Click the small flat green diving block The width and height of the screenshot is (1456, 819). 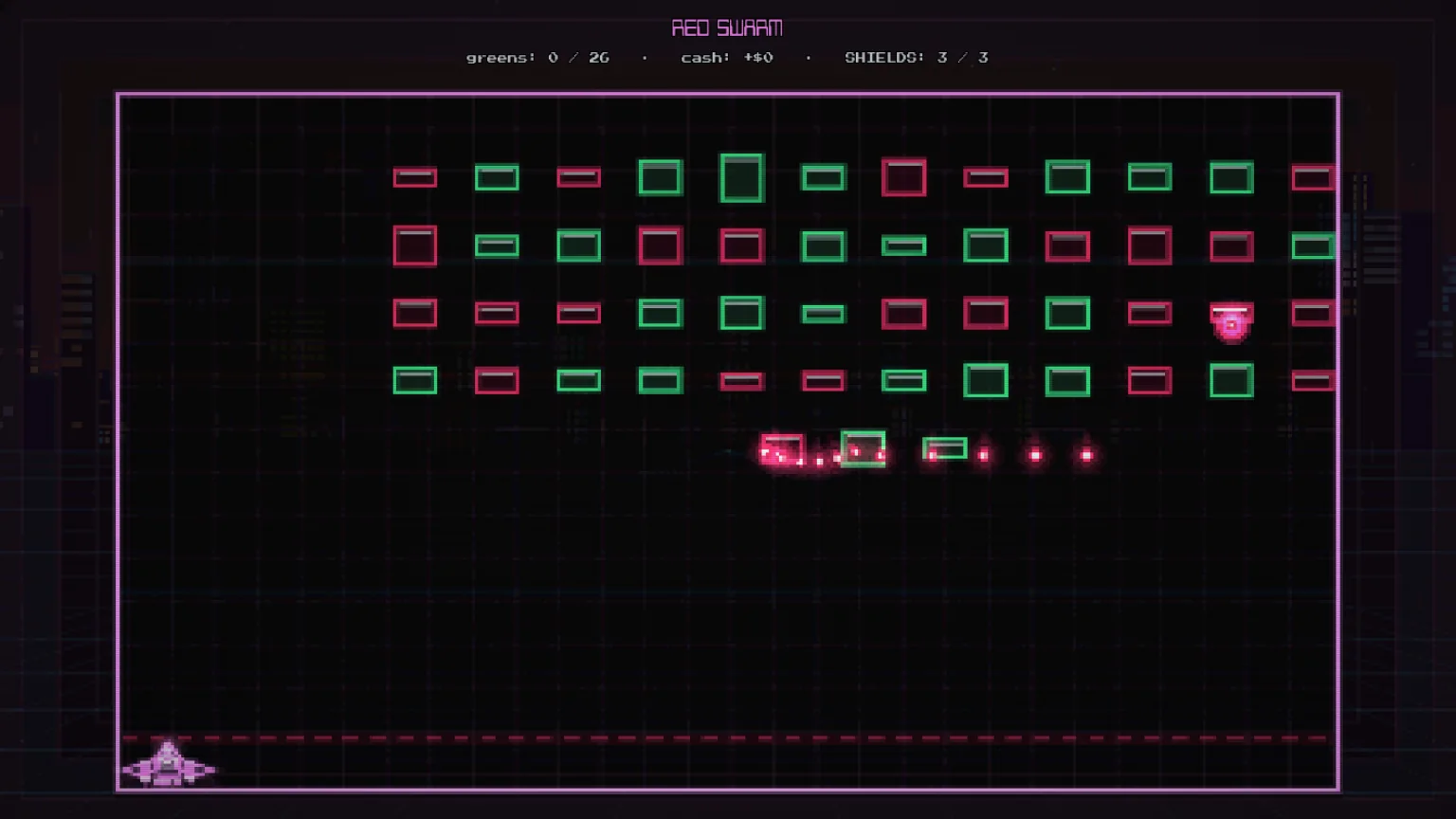point(945,447)
